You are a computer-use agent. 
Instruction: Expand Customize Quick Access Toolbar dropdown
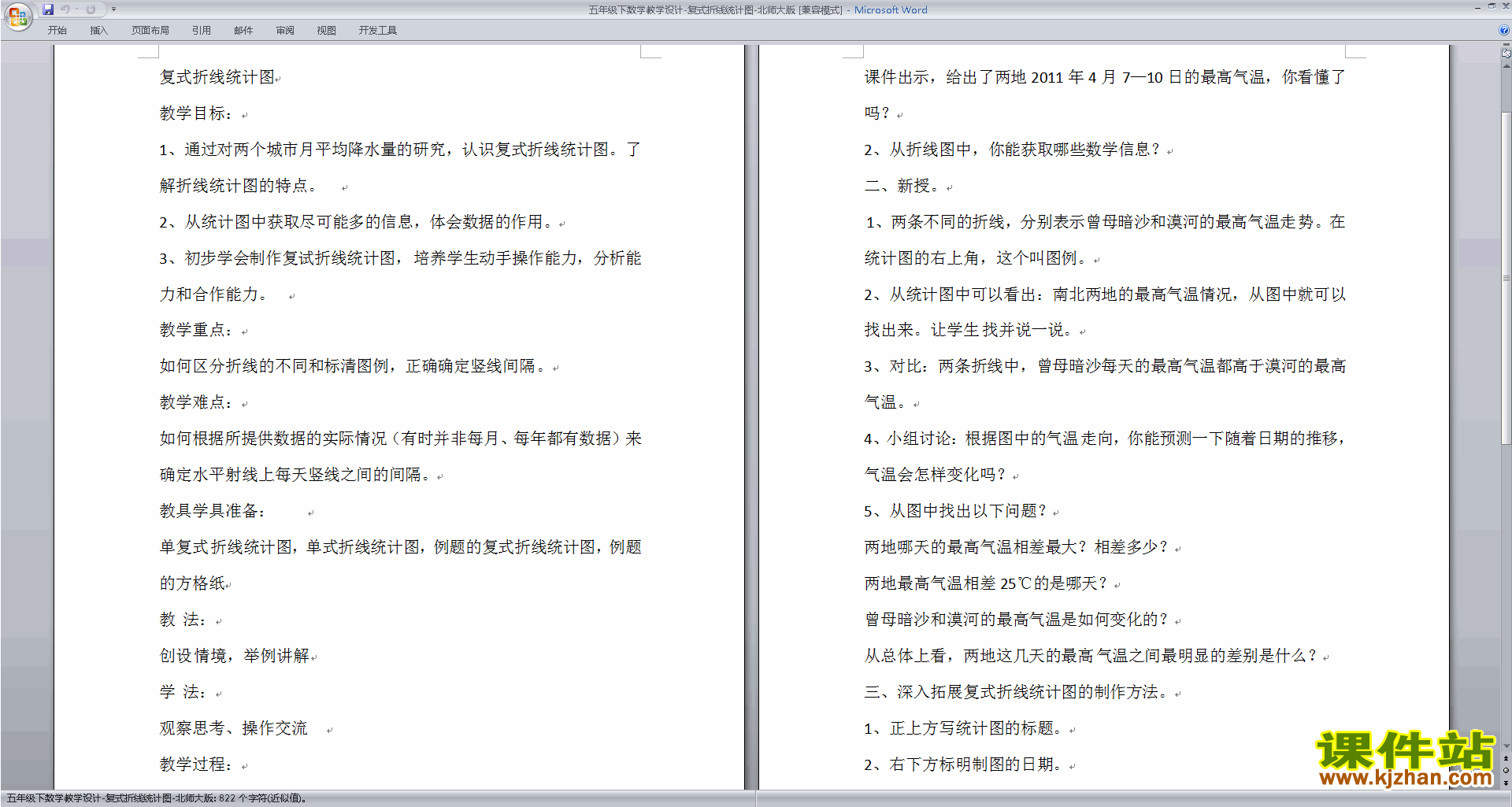pos(113,9)
